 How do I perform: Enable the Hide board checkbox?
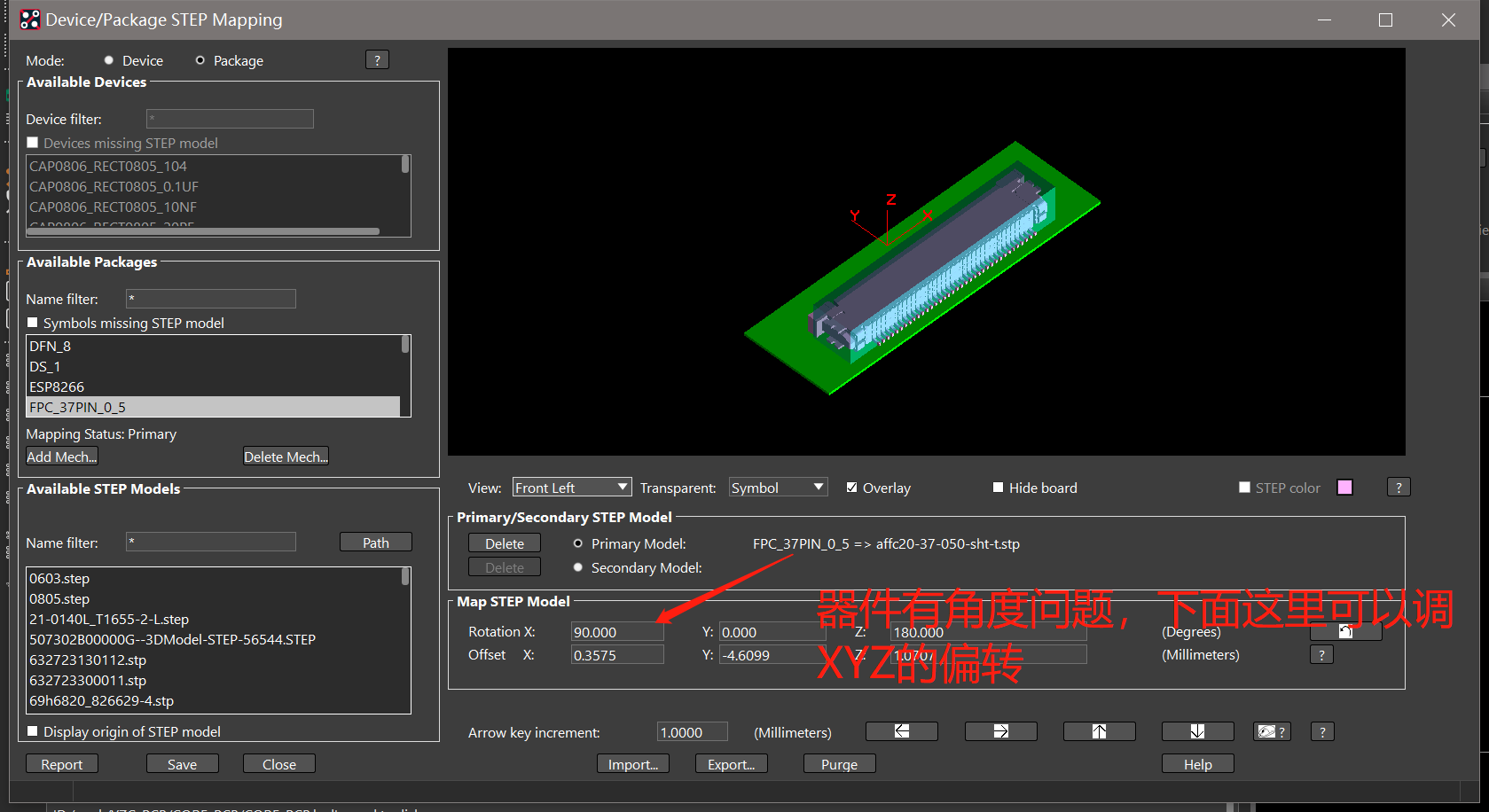click(998, 488)
